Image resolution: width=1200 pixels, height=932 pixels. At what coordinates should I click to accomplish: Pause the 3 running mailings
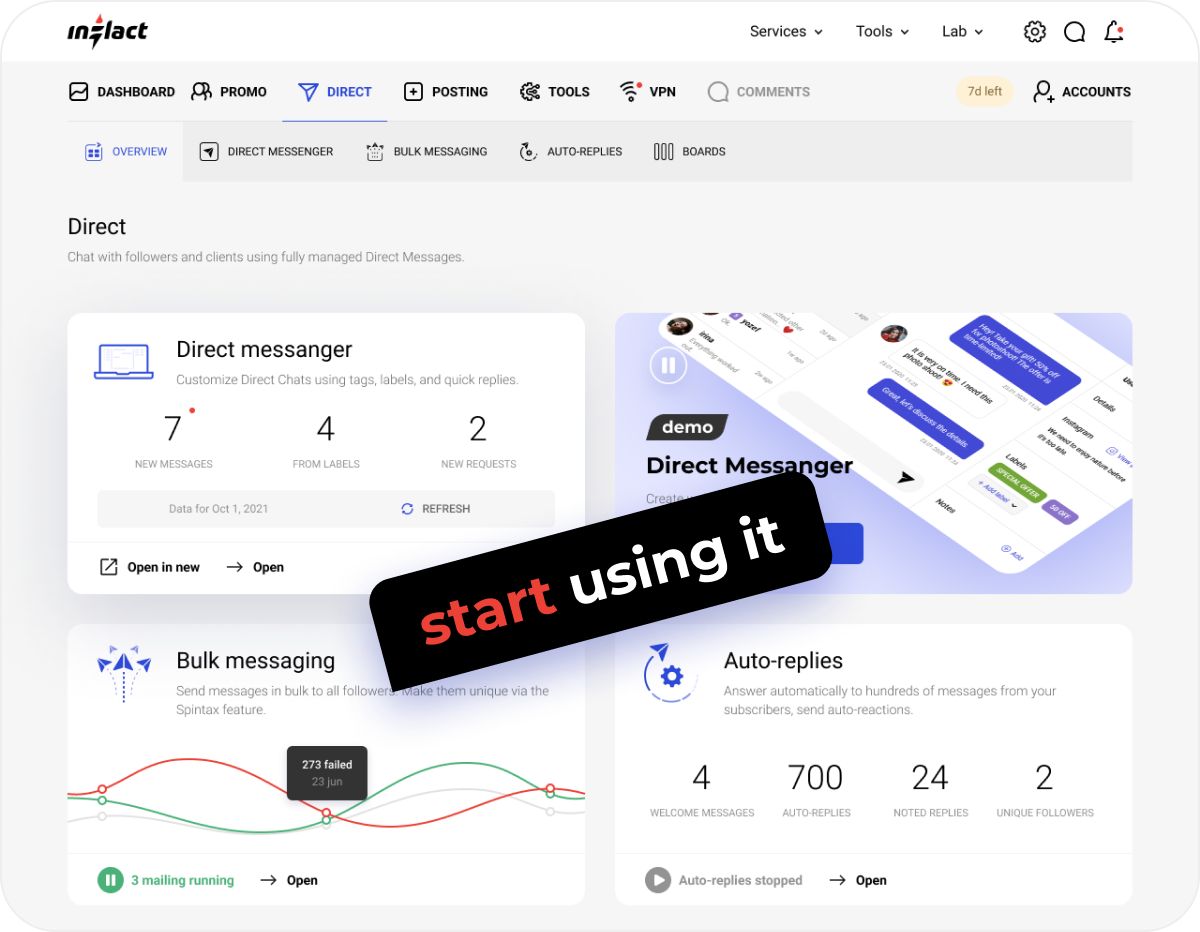(x=110, y=880)
